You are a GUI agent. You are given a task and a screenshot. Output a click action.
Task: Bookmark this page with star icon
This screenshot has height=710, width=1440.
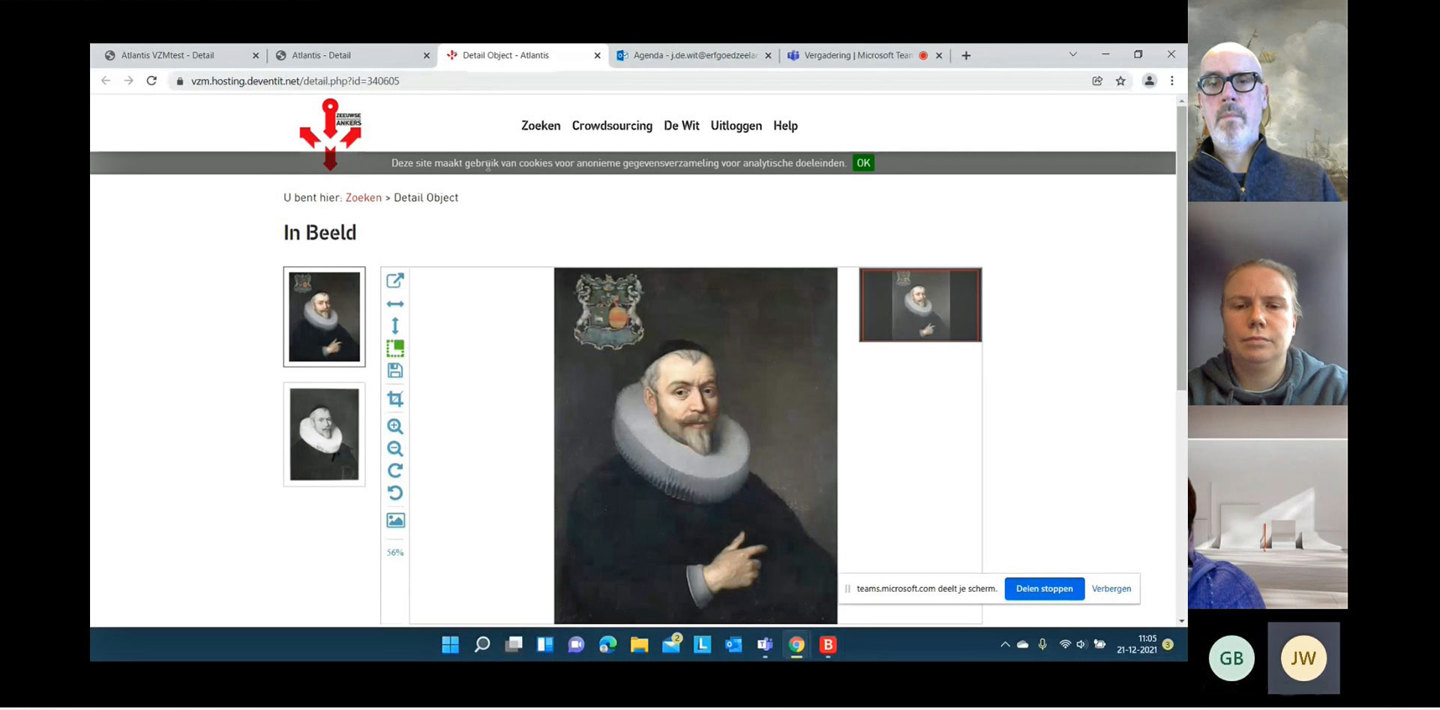tap(1121, 81)
